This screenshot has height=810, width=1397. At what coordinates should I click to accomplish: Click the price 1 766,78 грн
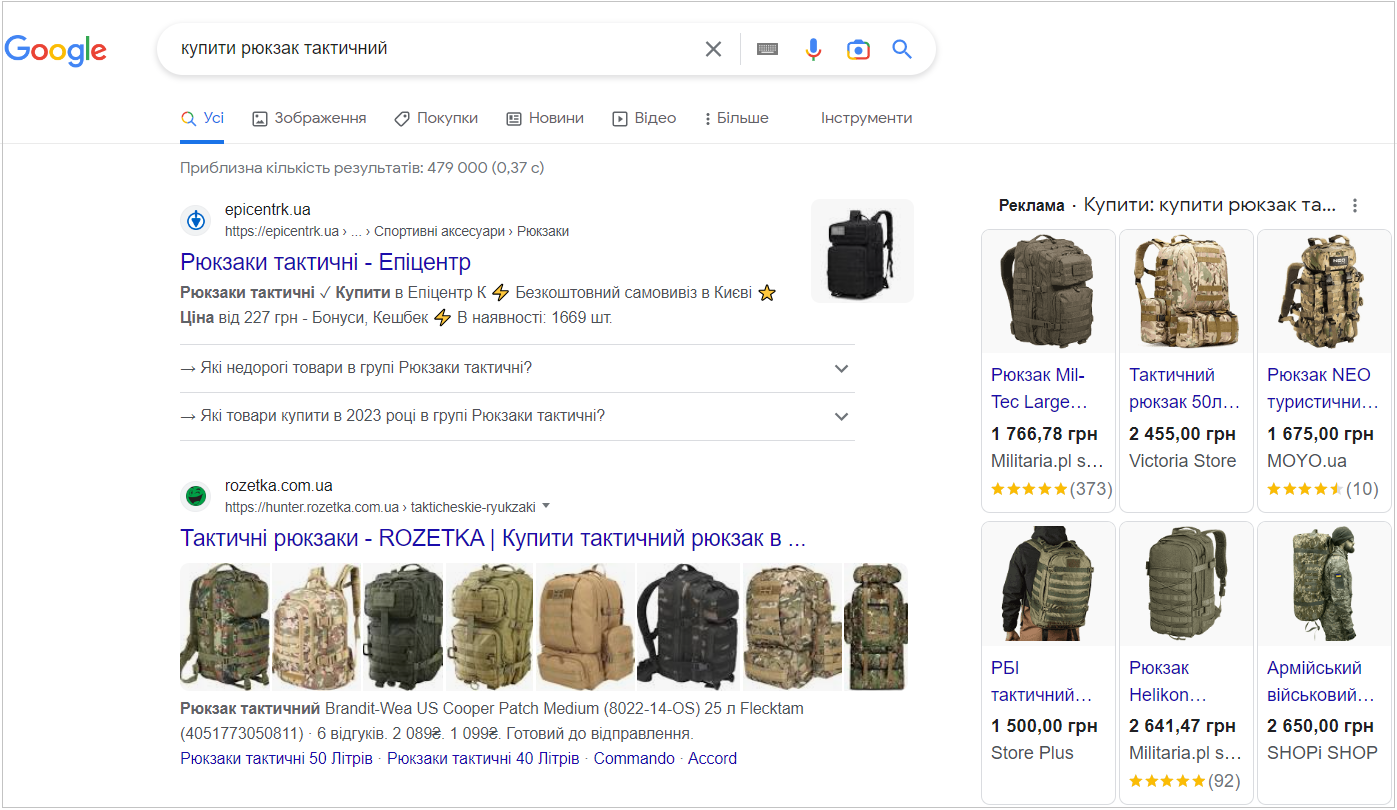(x=1044, y=434)
